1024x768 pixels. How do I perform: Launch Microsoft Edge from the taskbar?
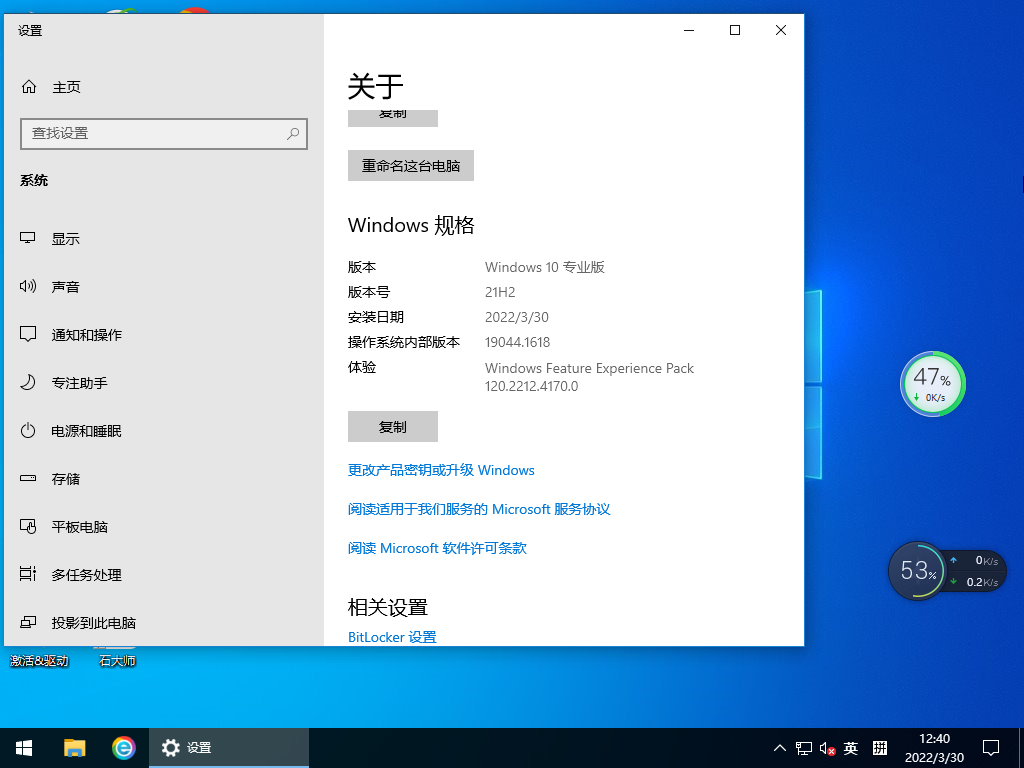pyautogui.click(x=123, y=747)
